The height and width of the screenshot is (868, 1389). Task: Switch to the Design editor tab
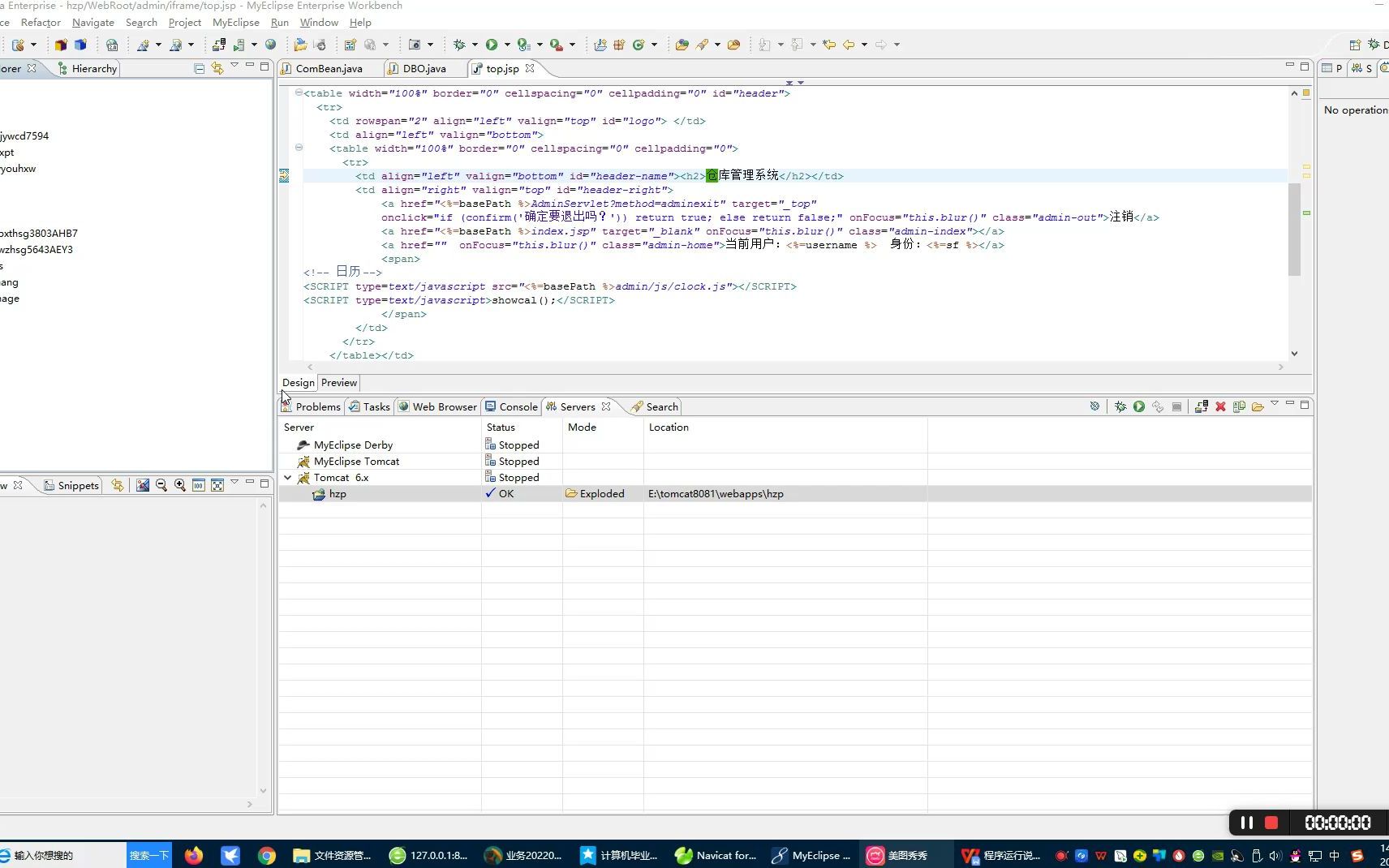click(x=298, y=383)
